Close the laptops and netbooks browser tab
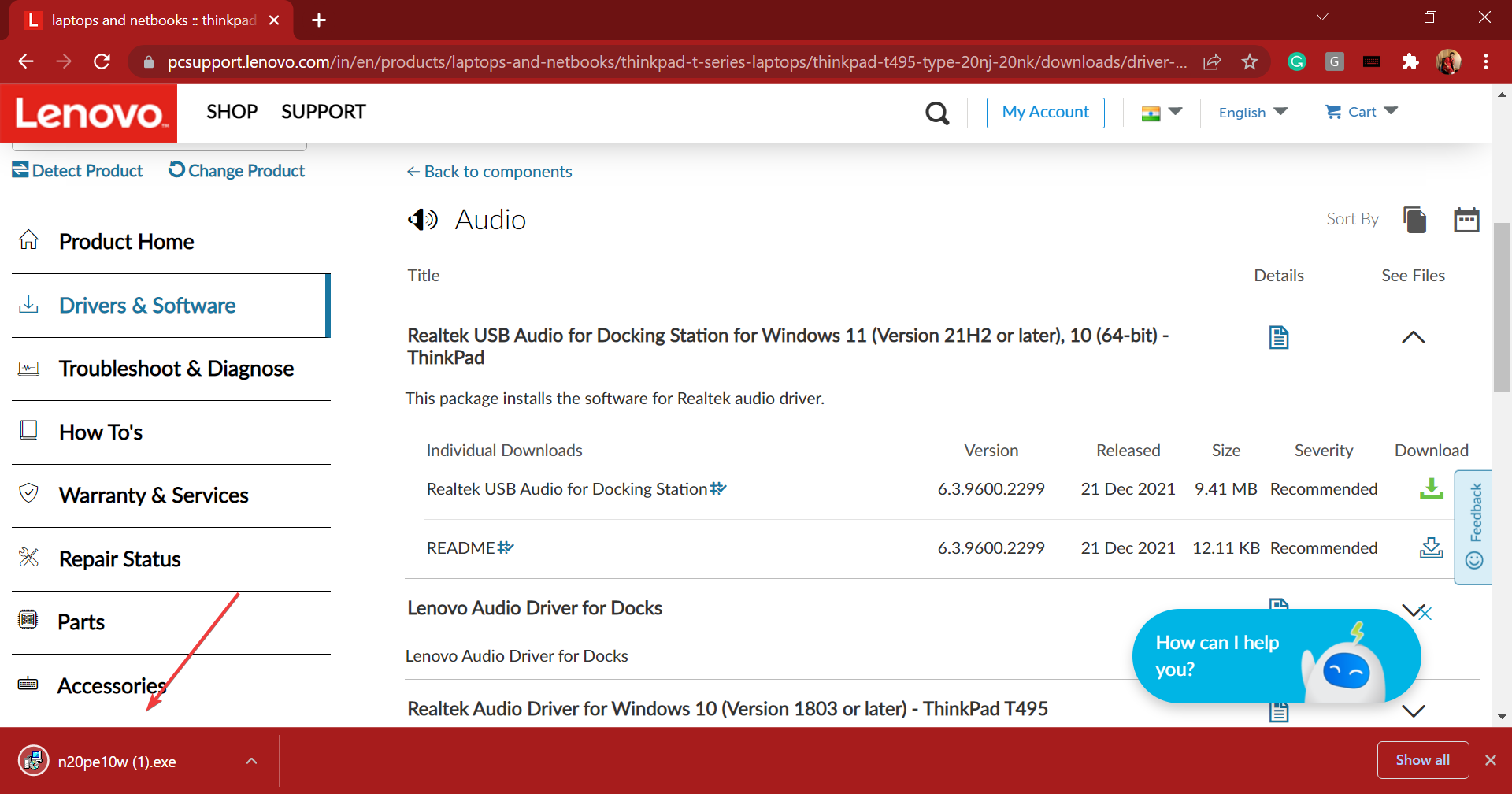Viewport: 1512px width, 794px height. pos(274,20)
